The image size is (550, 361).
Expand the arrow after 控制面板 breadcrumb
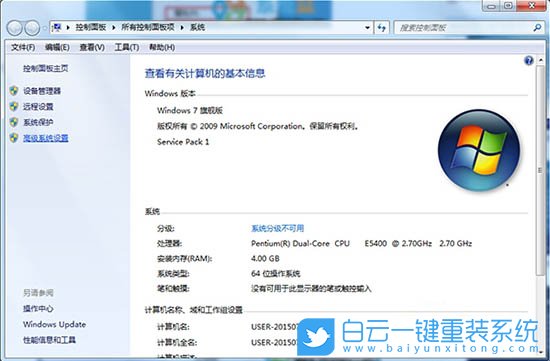pos(114,27)
